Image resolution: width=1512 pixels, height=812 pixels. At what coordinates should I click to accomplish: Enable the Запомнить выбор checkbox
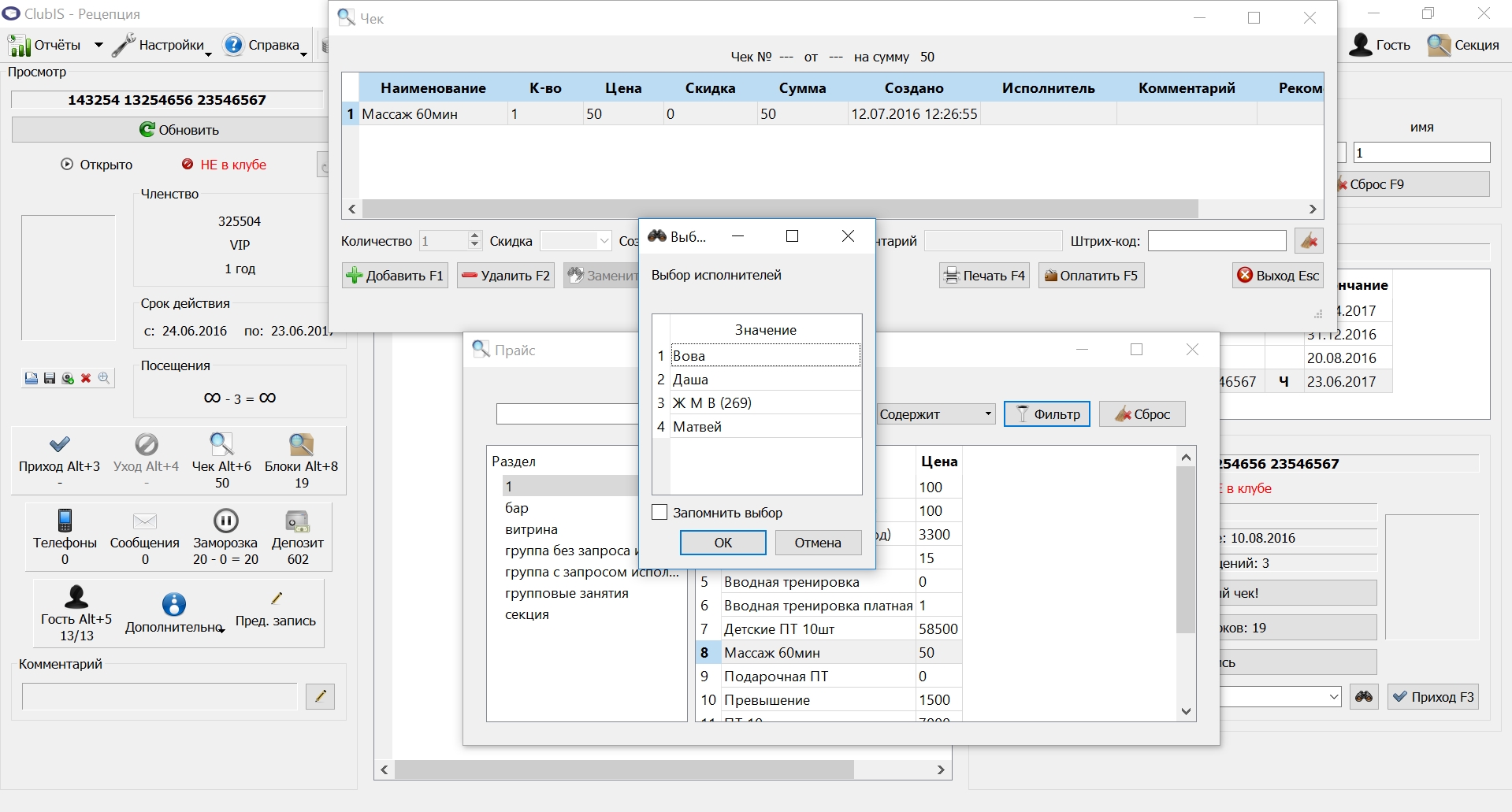660,512
